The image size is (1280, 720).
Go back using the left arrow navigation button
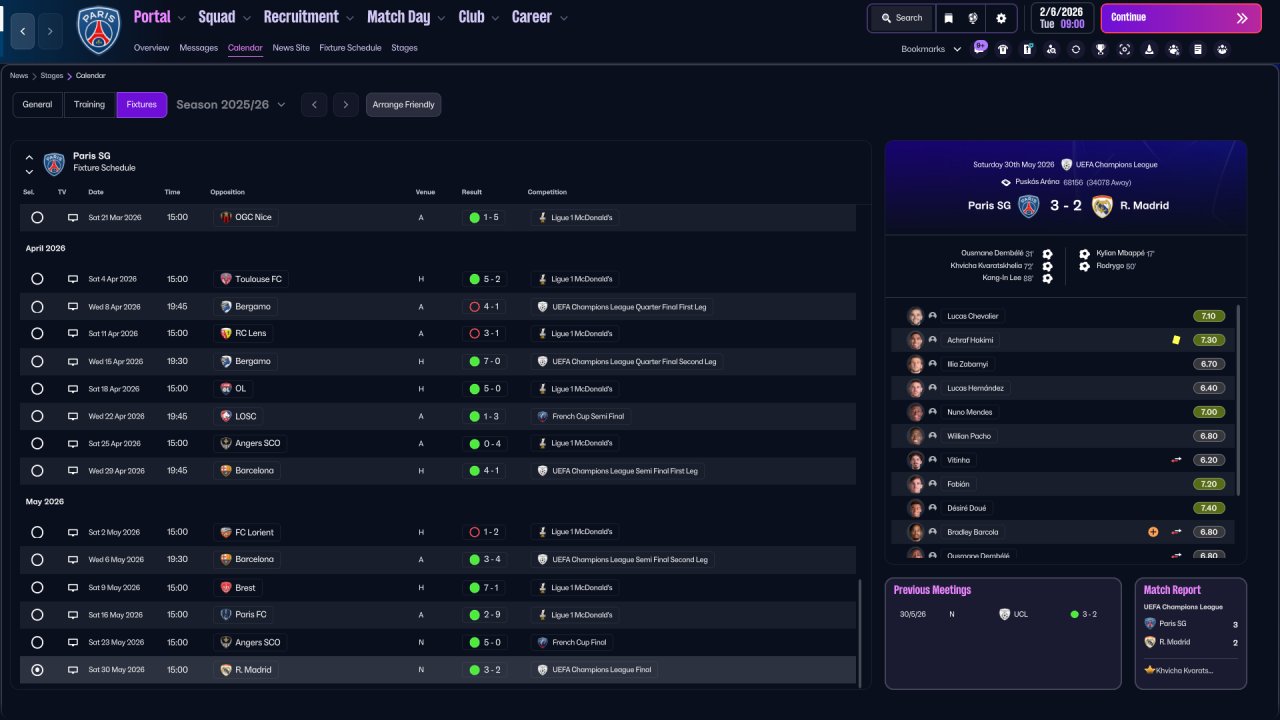point(23,31)
